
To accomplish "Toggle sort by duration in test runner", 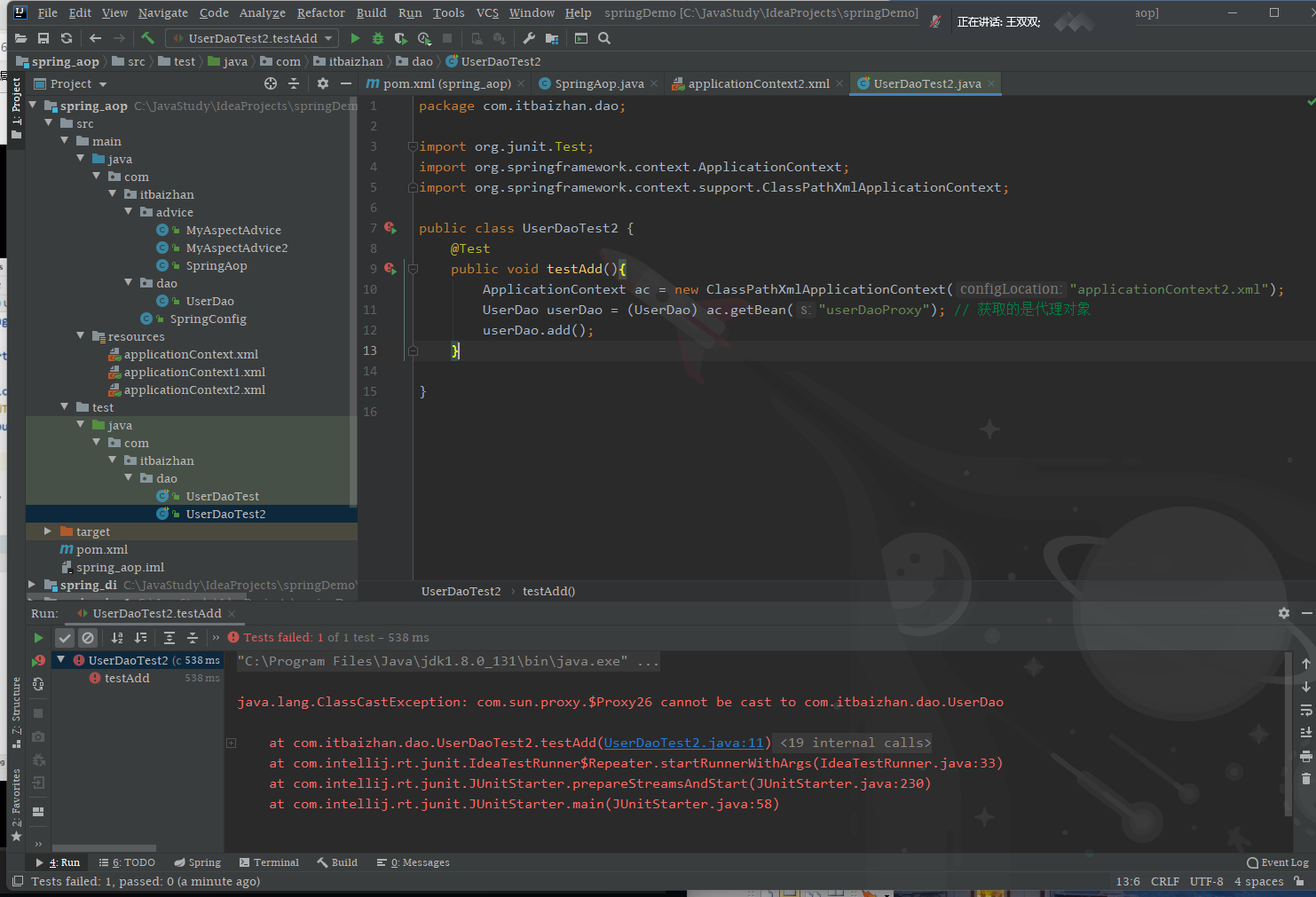I will point(140,637).
